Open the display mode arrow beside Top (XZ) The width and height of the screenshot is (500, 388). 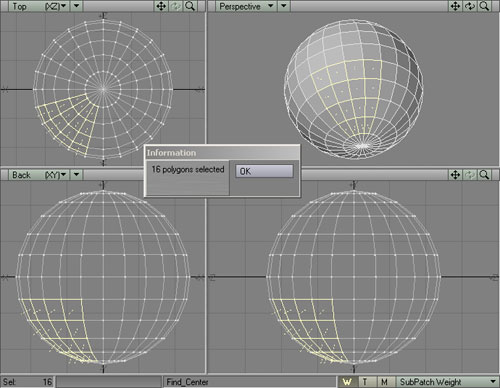(x=76, y=6)
